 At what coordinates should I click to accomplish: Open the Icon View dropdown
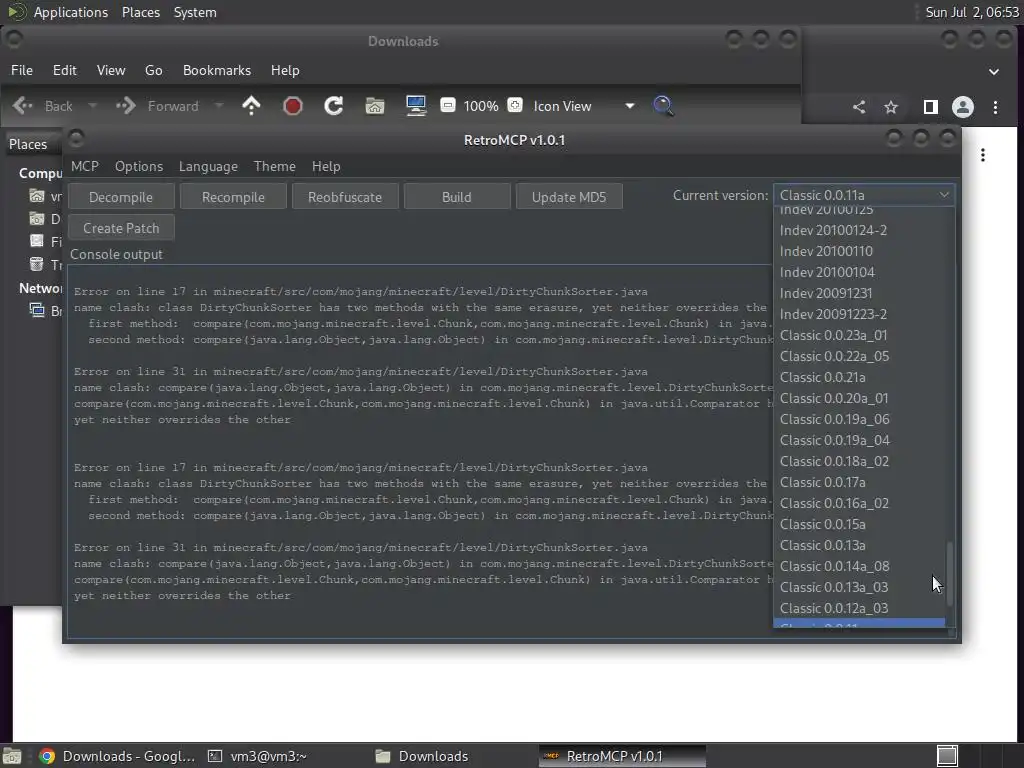pos(584,106)
